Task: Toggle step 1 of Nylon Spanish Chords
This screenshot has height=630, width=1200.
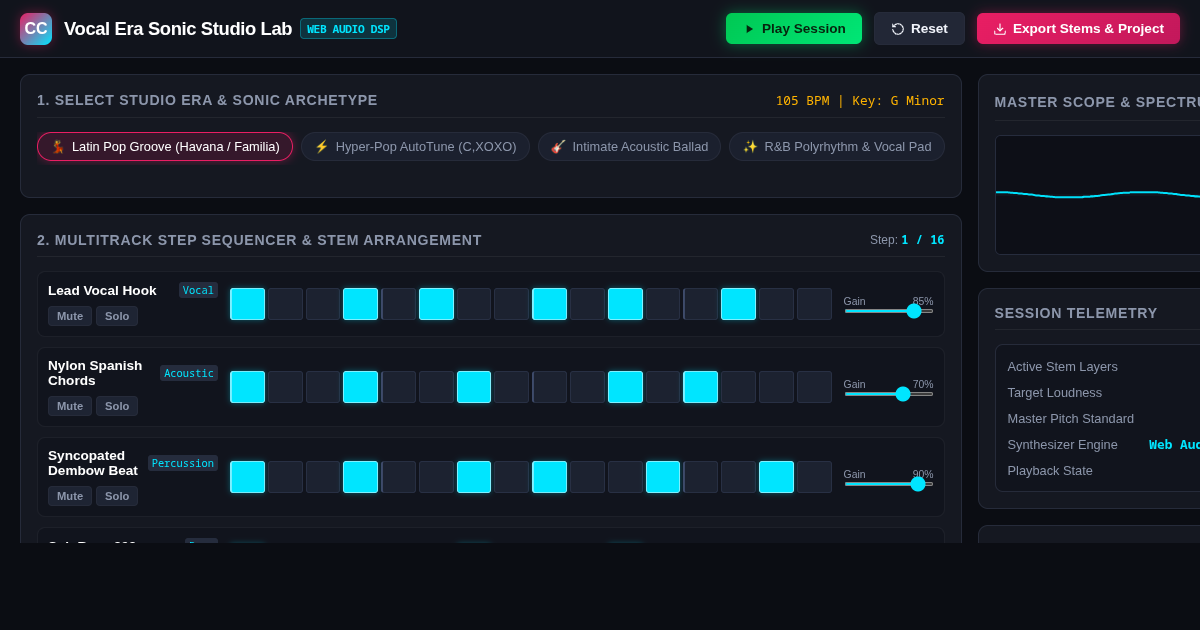Action: click(x=248, y=387)
